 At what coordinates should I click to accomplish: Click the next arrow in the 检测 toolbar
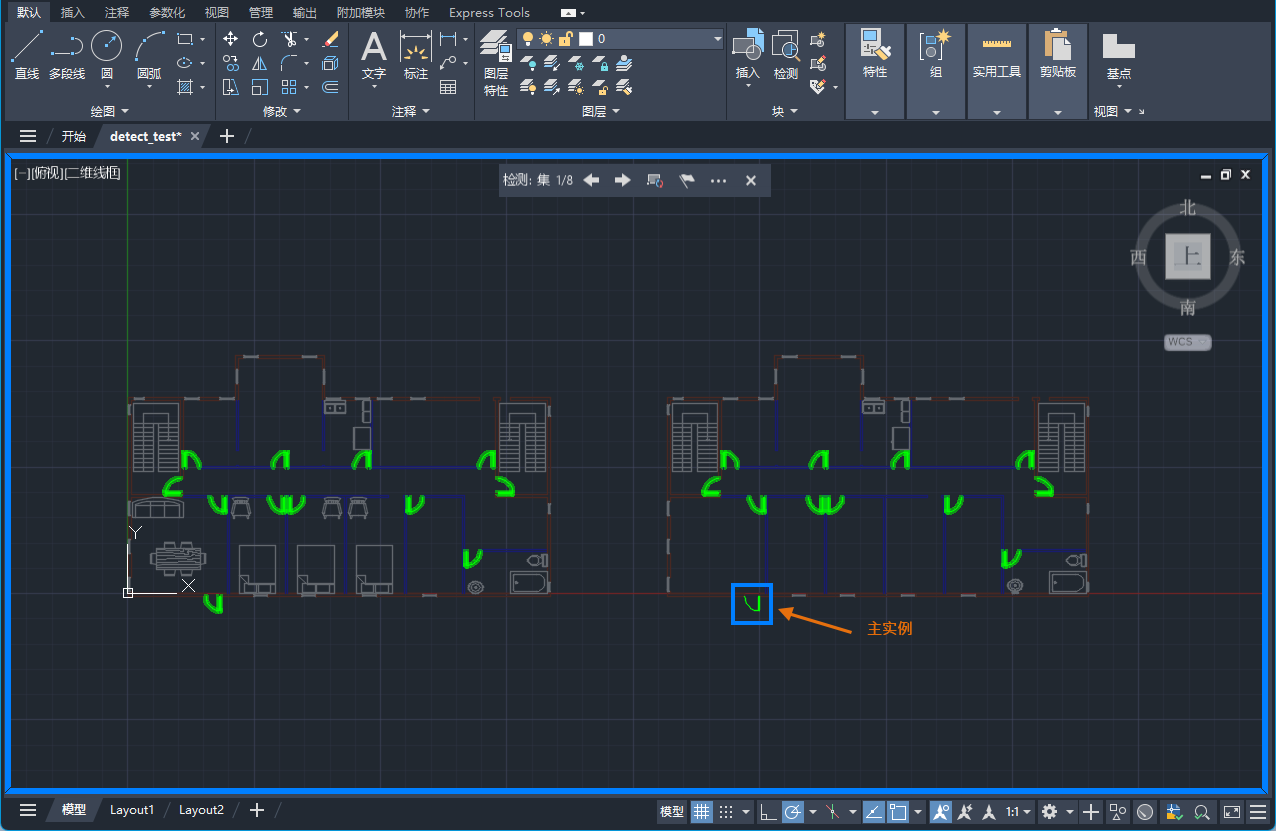[620, 180]
